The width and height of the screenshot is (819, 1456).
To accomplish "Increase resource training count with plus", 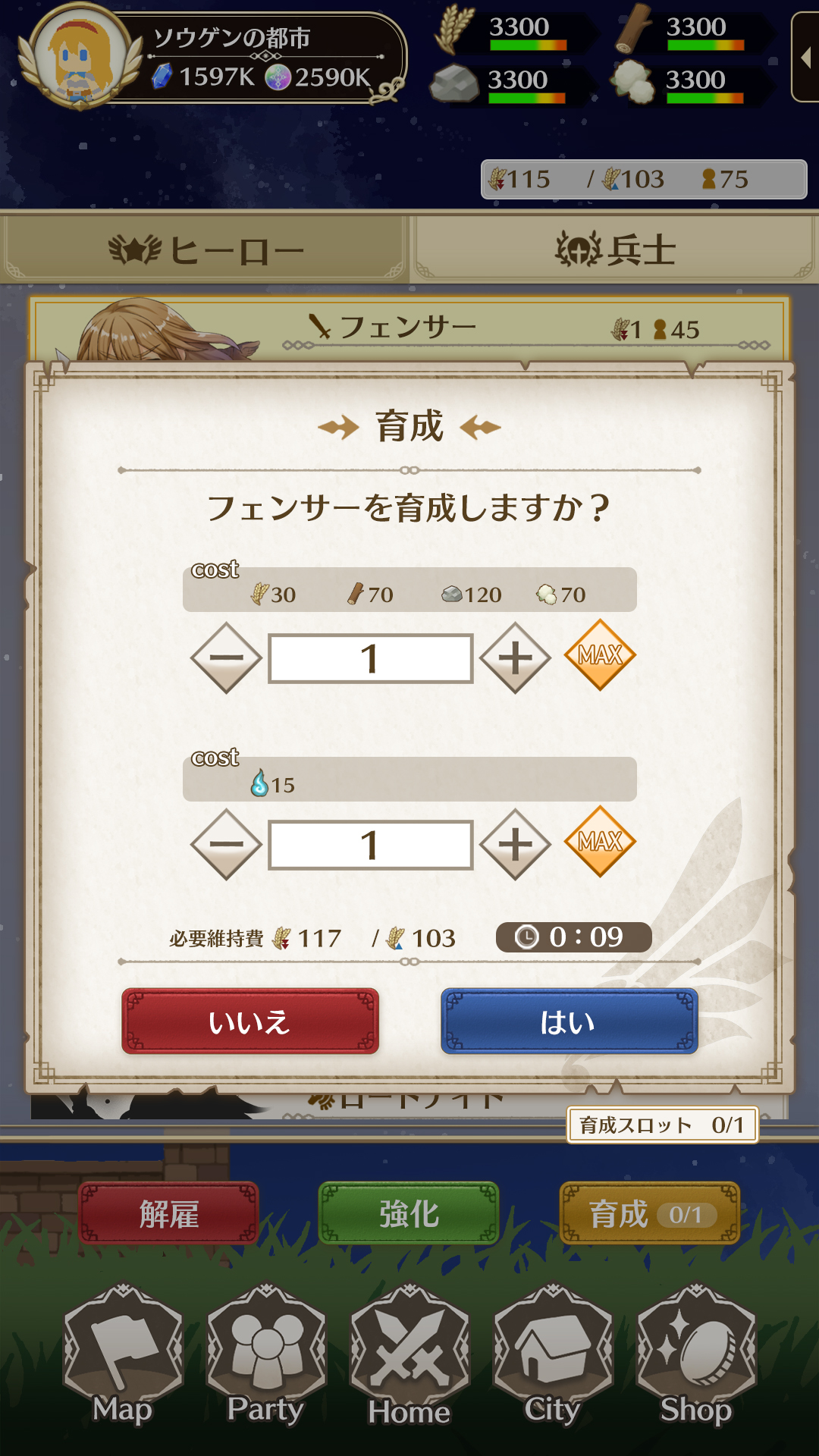I will click(515, 657).
